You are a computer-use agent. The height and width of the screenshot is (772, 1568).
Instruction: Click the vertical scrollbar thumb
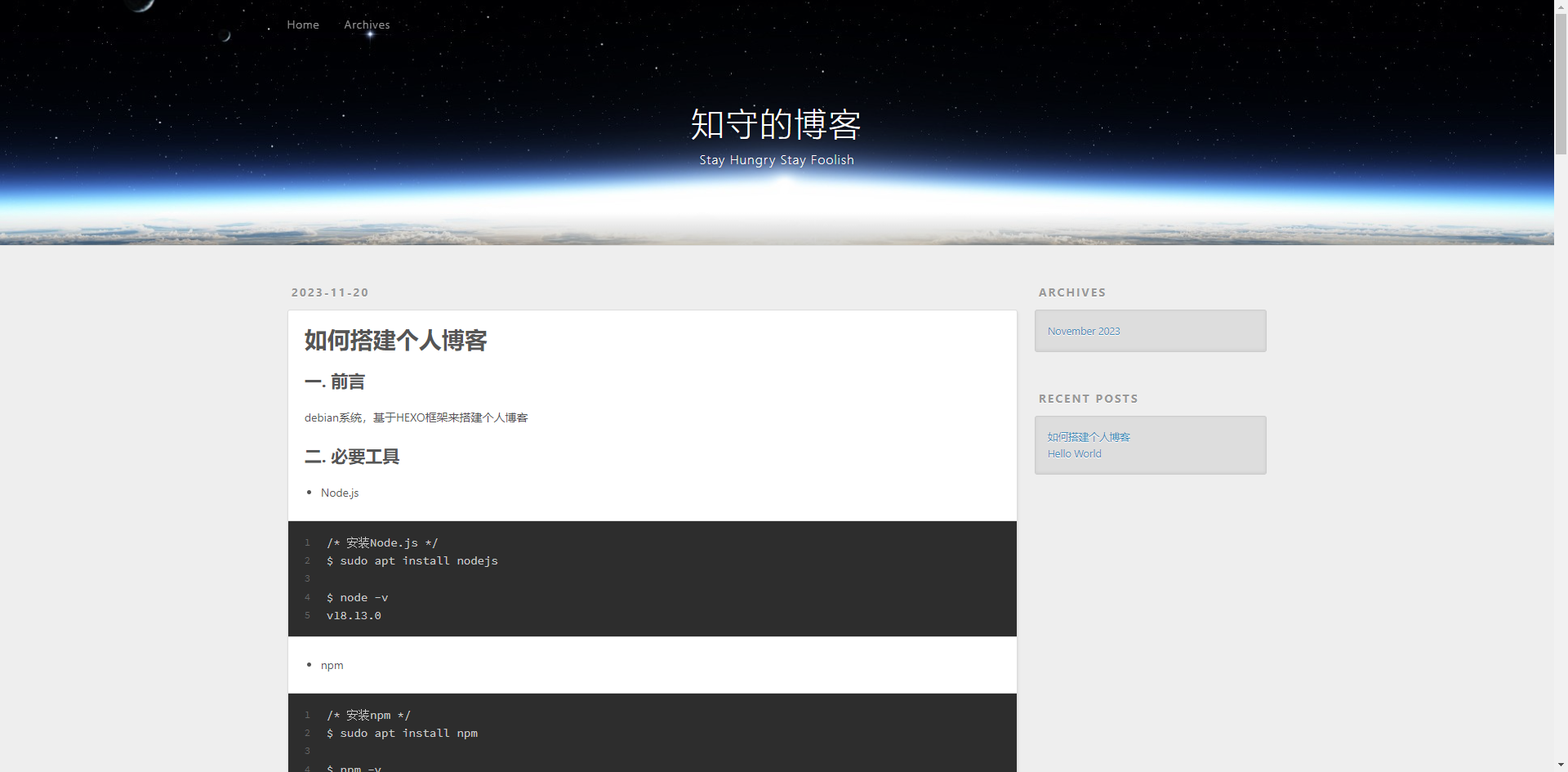click(1561, 84)
